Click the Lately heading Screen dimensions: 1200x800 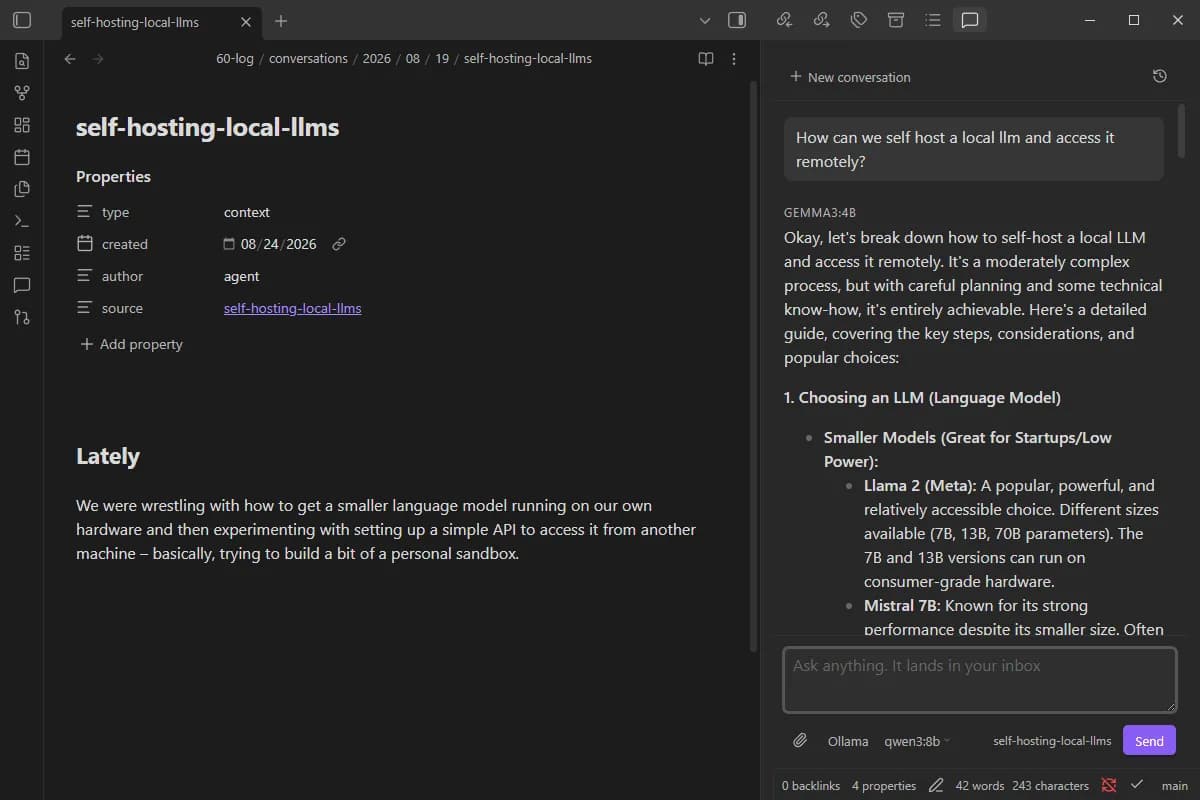click(x=108, y=456)
